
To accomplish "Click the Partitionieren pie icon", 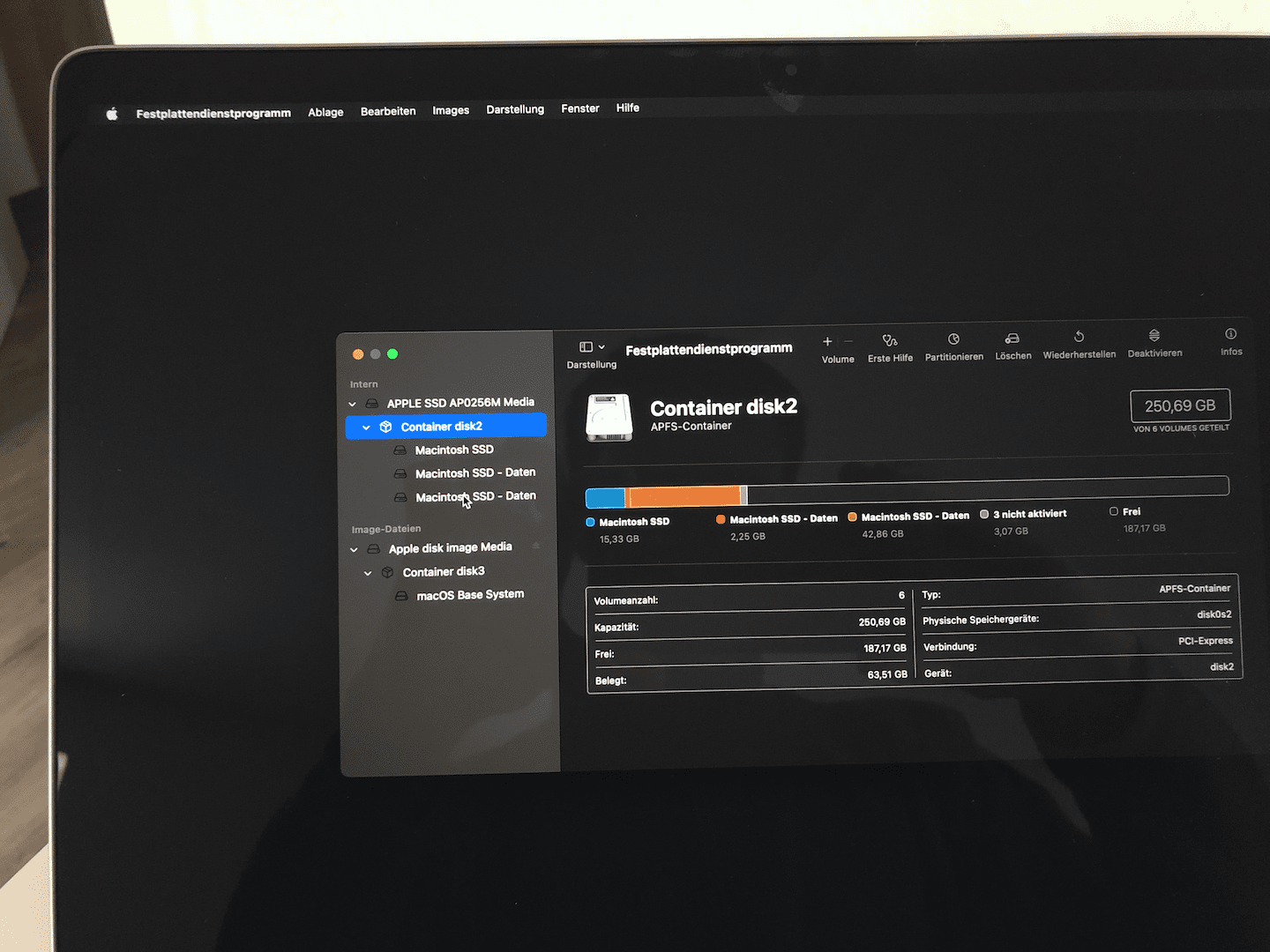I will [953, 339].
